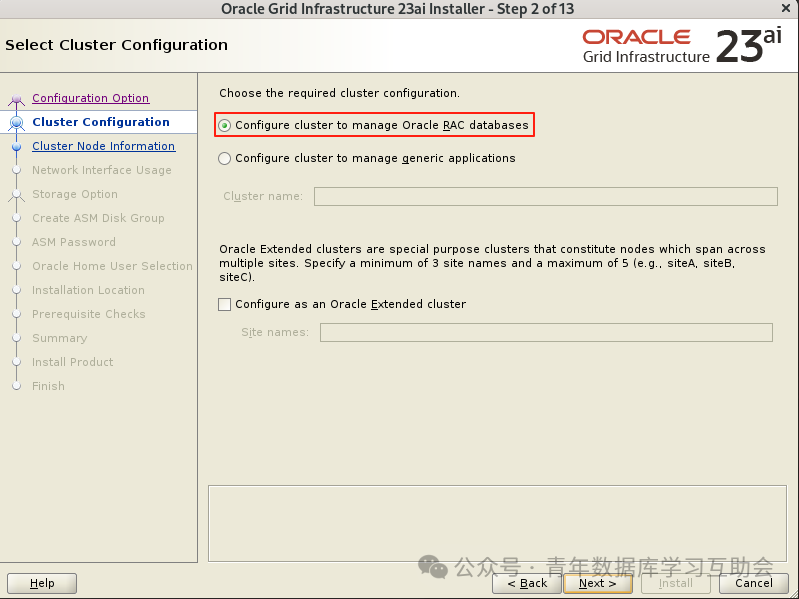Click the Prerequisite Checks step bullet
This screenshot has height=599, width=799.
[x=16, y=314]
